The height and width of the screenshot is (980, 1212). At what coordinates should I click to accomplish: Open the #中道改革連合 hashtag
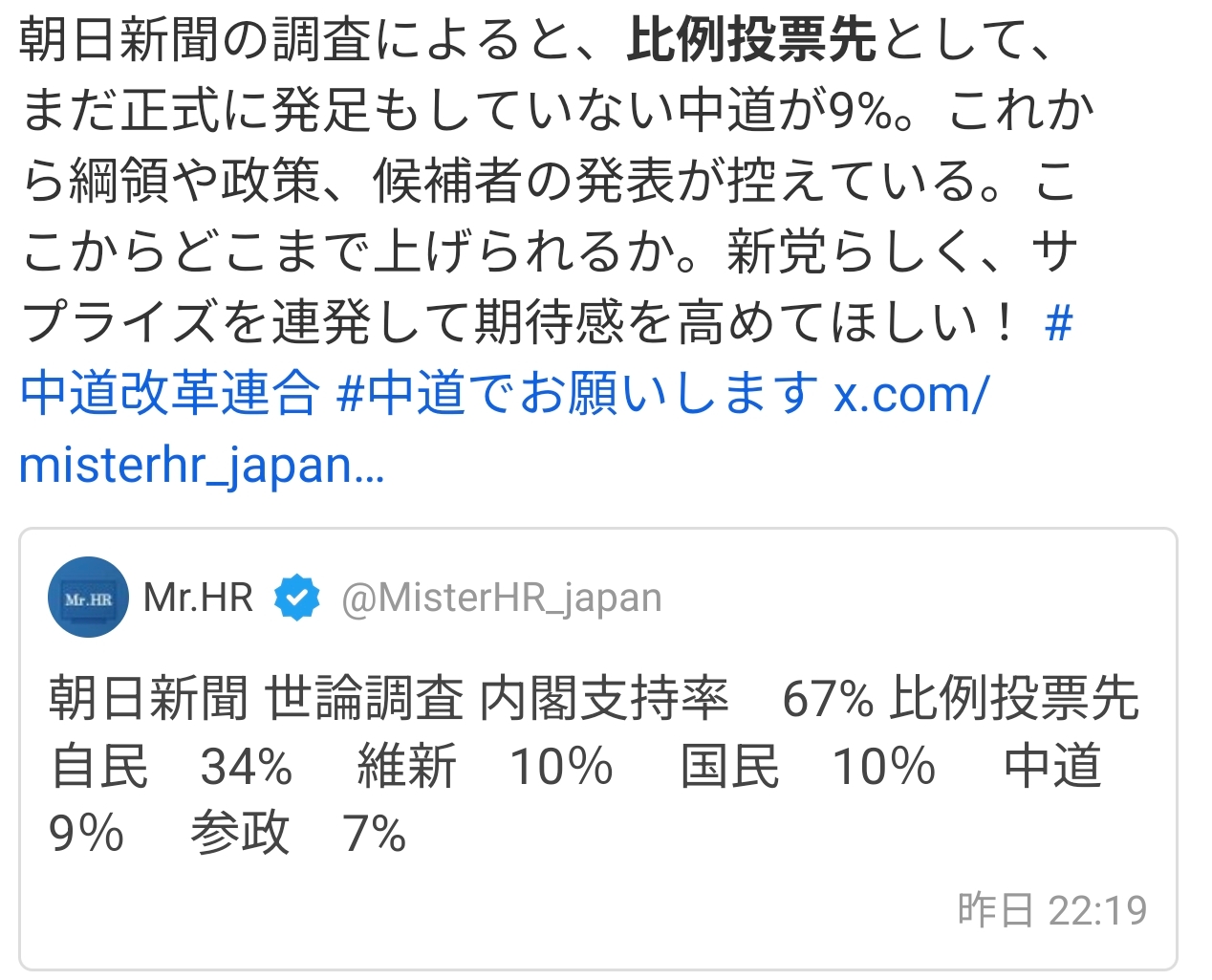[169, 394]
